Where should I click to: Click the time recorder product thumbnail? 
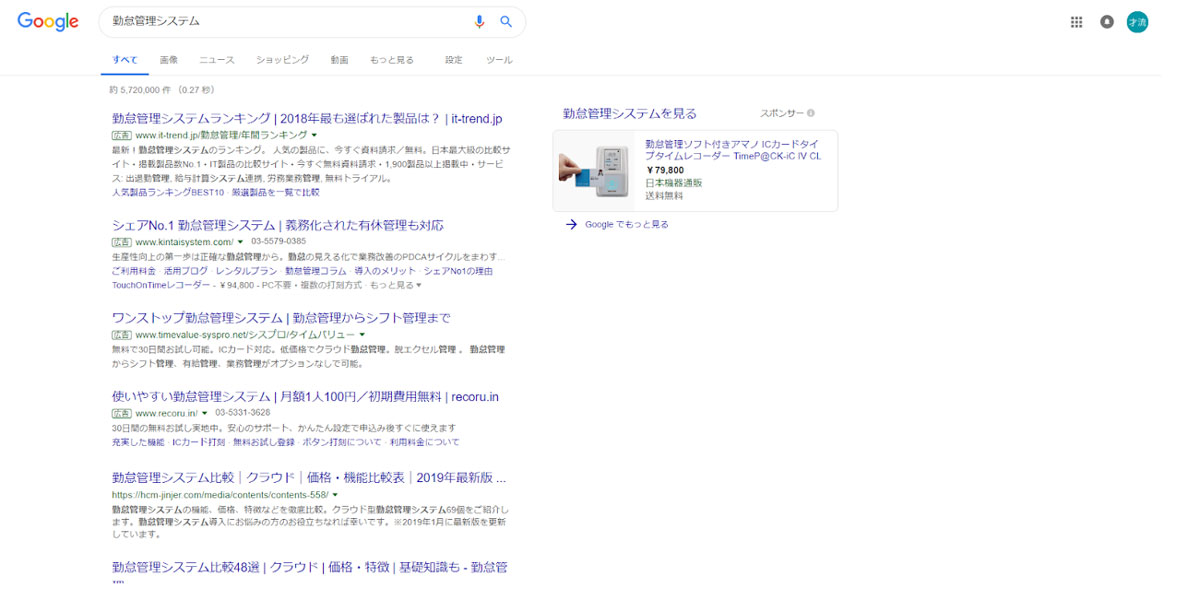click(594, 171)
